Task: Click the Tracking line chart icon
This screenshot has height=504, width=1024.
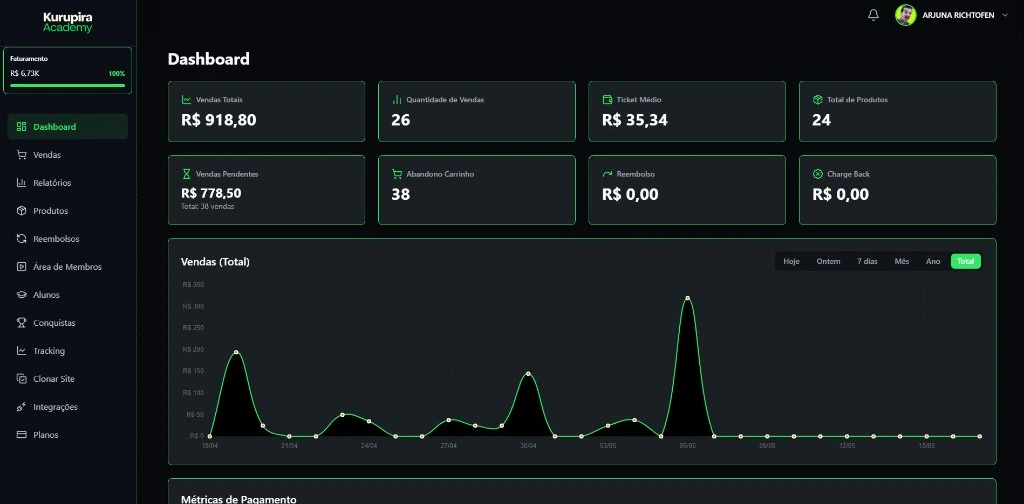Action: click(x=22, y=351)
